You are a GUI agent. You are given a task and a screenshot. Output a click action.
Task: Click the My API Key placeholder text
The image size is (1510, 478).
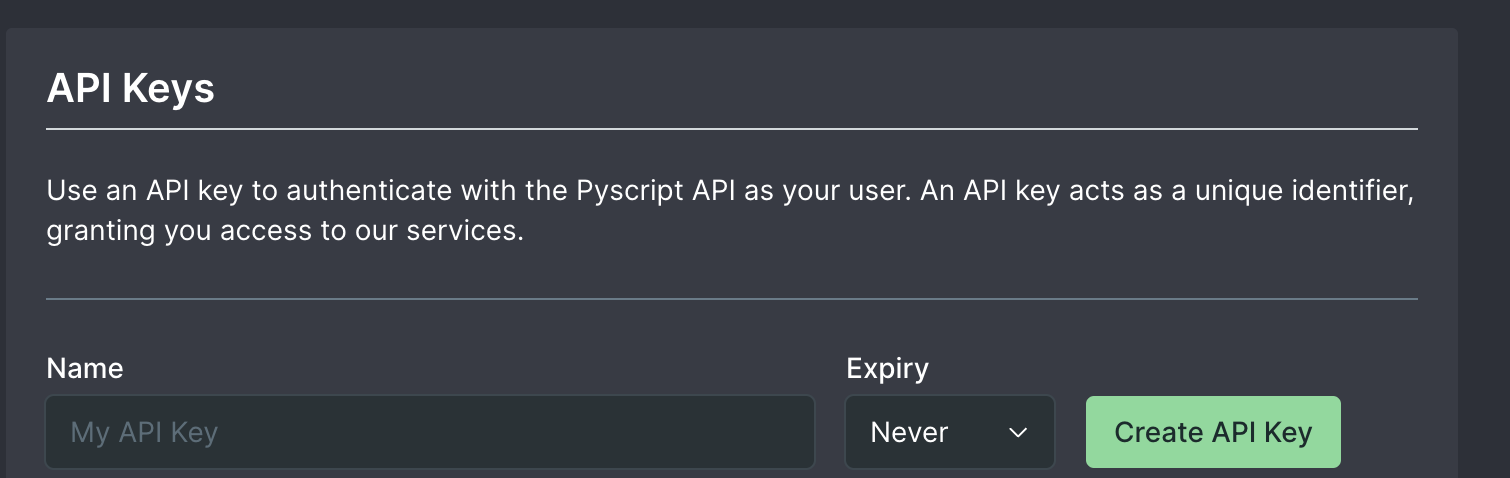144,433
